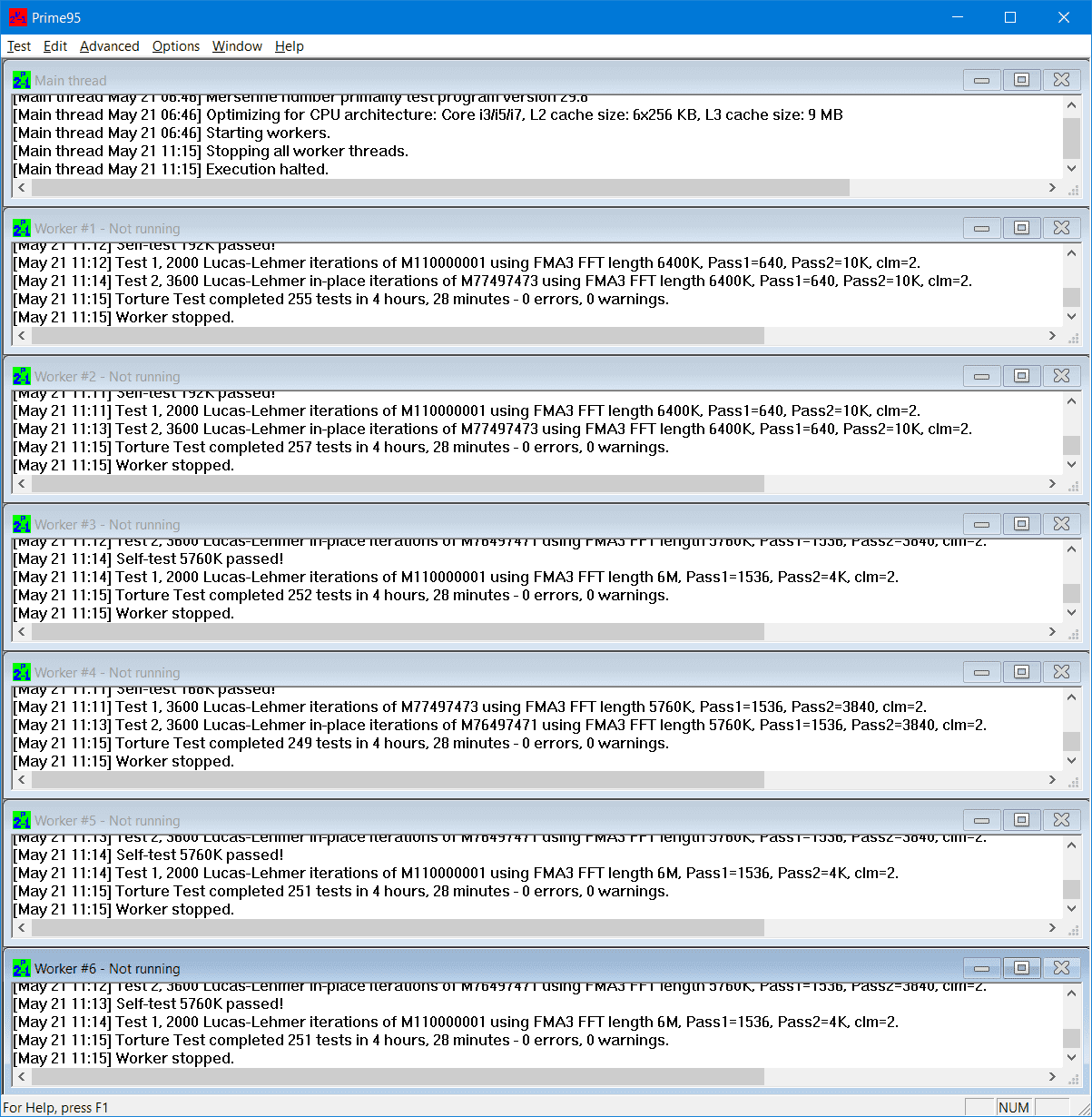Maximize the Worker #1 child window

[1021, 228]
